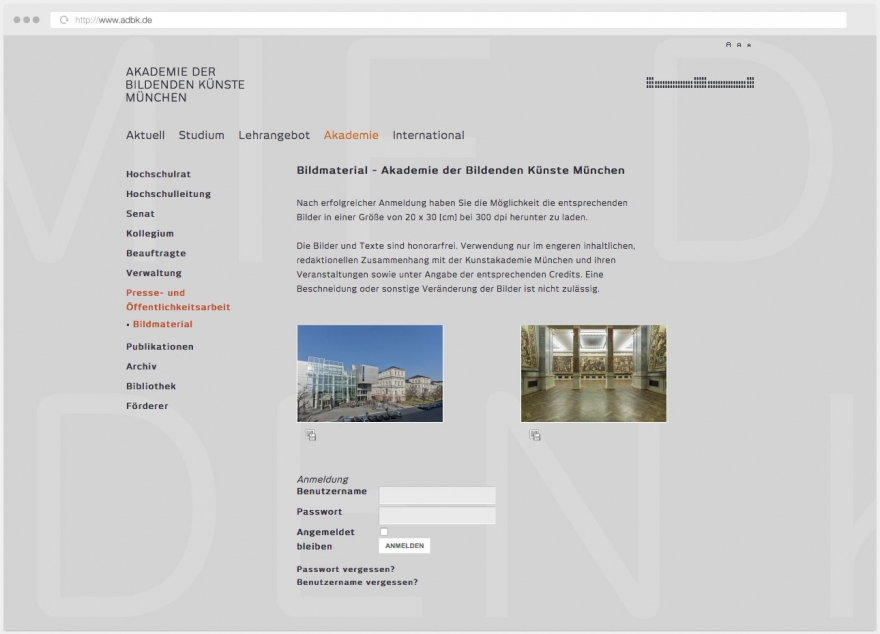Open the Senat sidebar link
Viewport: 880px width, 634px height.
(140, 214)
